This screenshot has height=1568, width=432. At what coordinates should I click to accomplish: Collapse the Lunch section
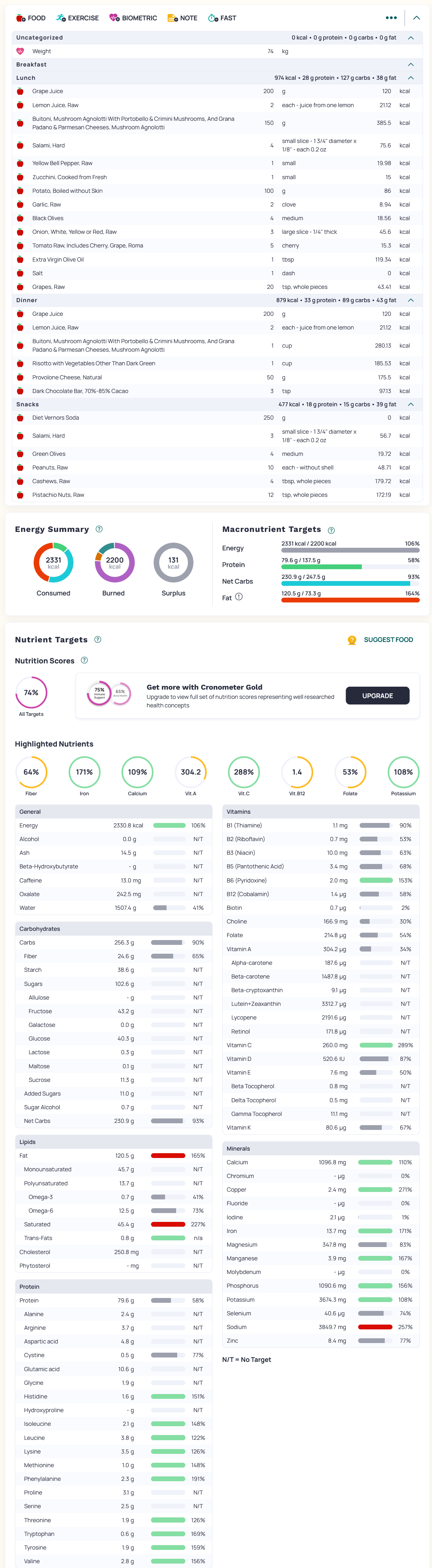point(411,78)
